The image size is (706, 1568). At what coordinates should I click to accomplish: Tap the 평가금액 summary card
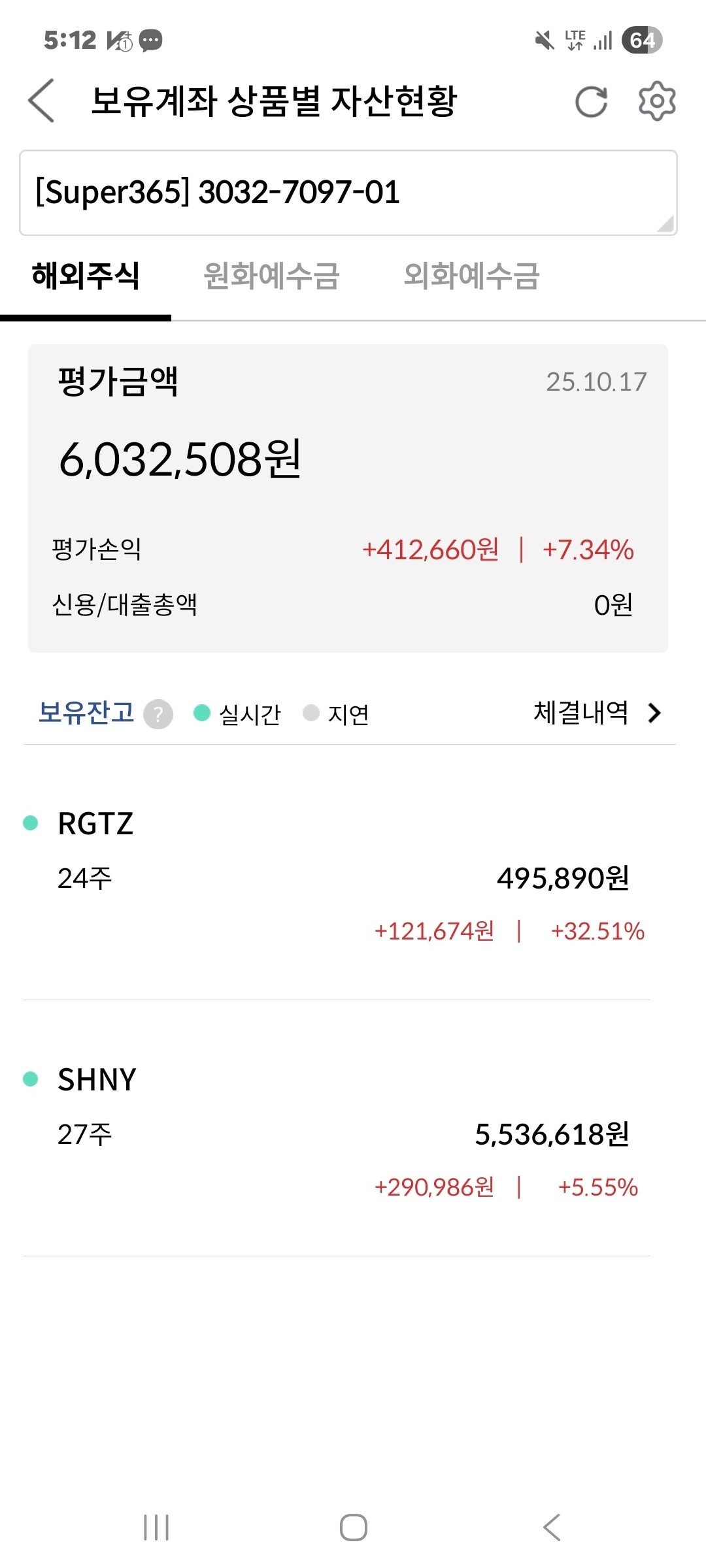(348, 498)
